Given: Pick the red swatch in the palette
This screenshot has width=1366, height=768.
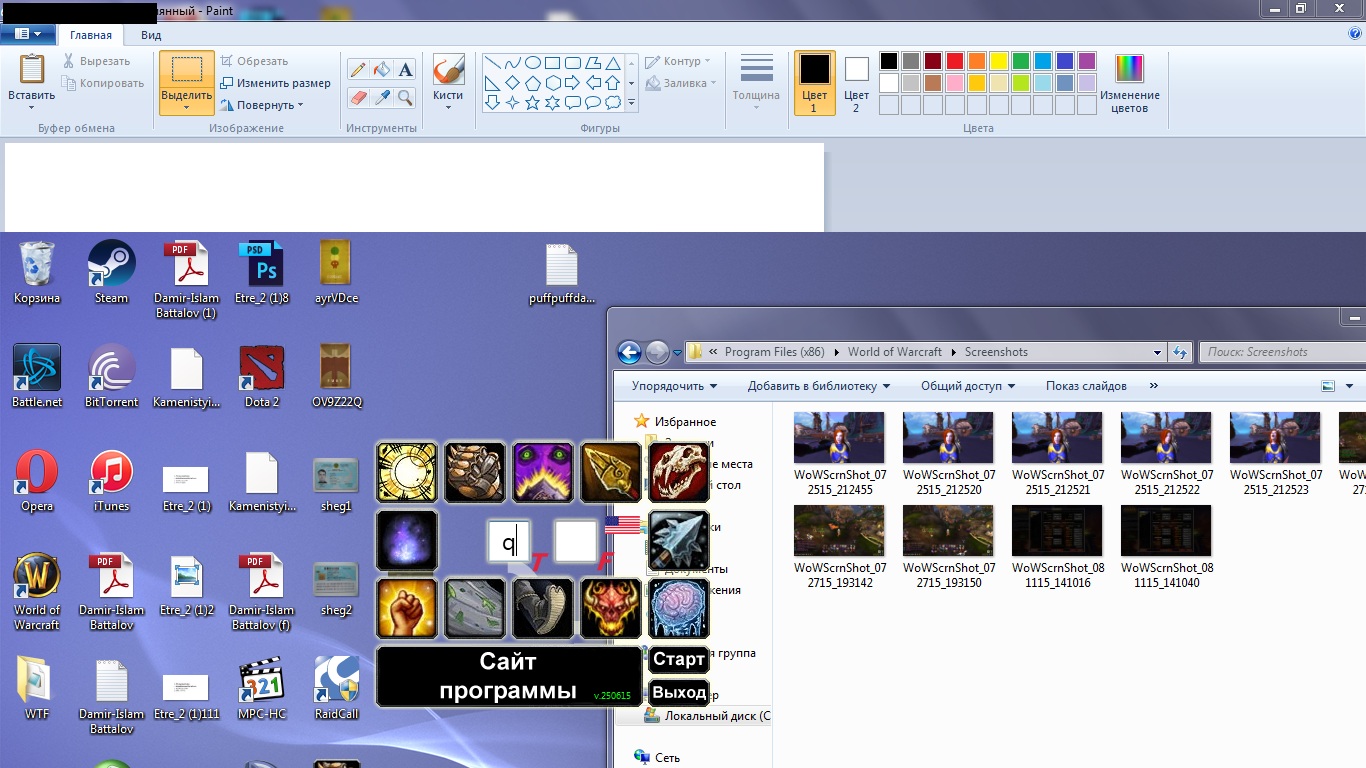Looking at the screenshot, I should 955,61.
